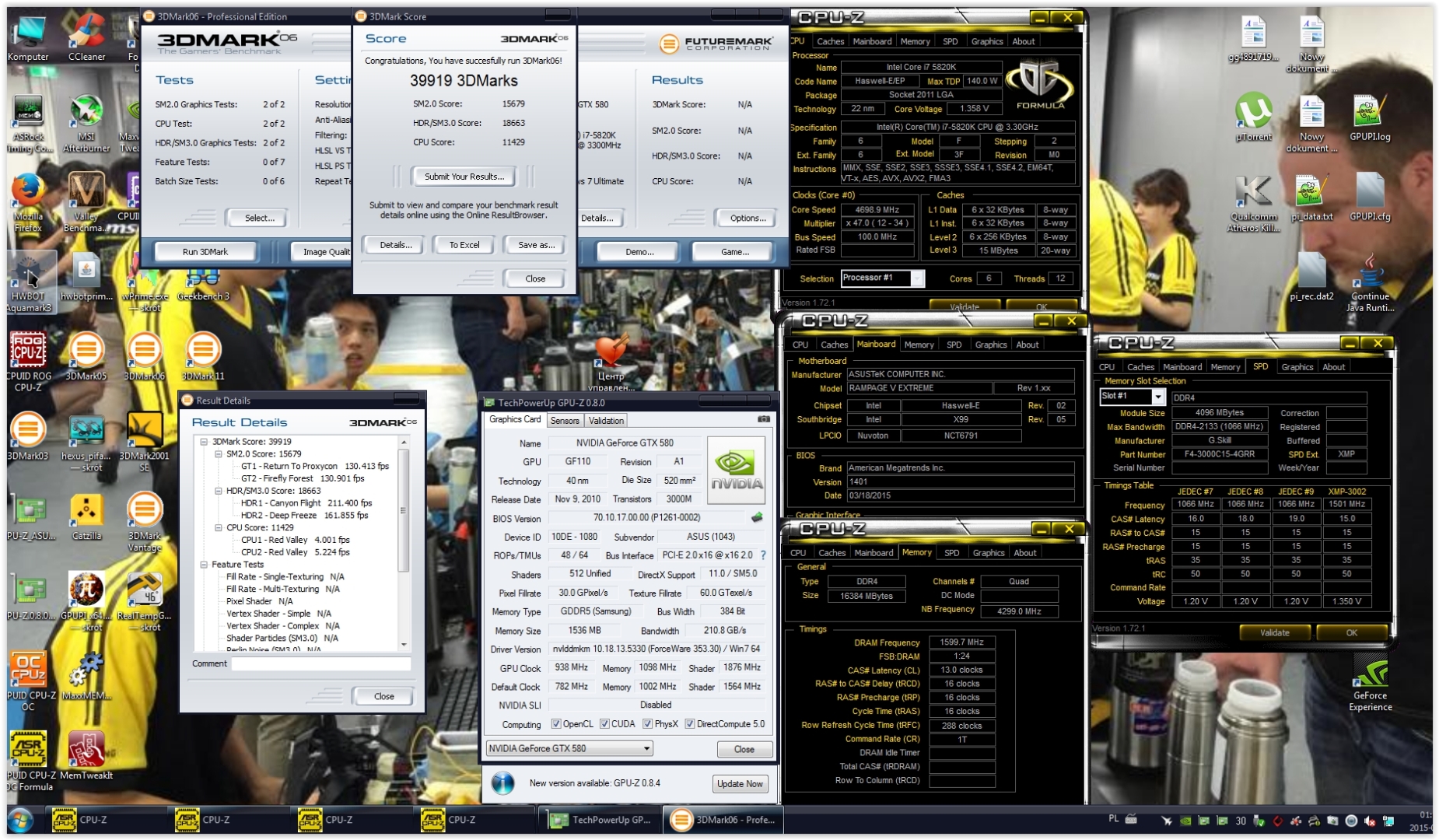Collapse SM2.0 Score tree node
The height and width of the screenshot is (840, 1439).
coord(219,454)
